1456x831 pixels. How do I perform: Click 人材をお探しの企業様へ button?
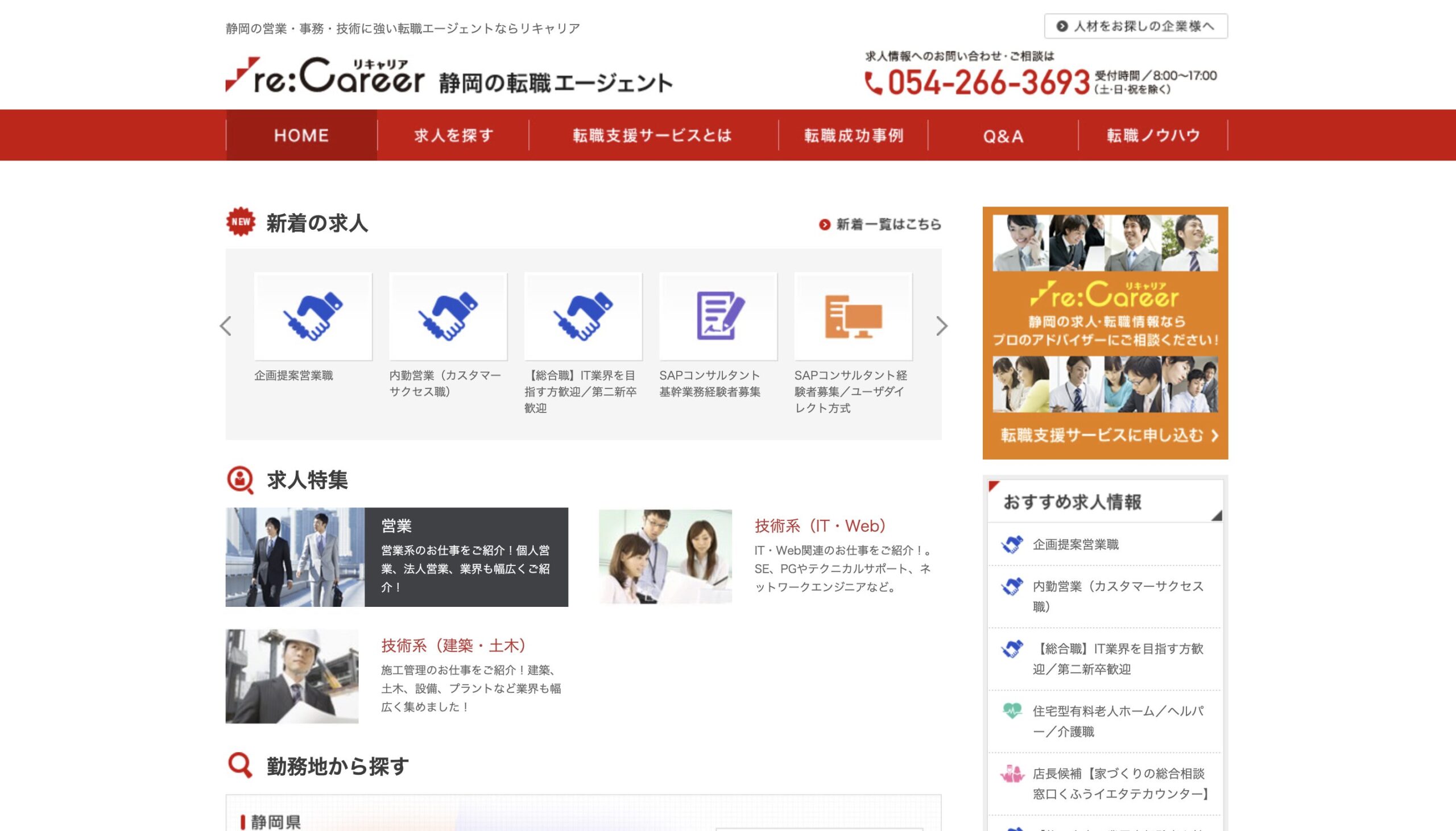[1136, 26]
